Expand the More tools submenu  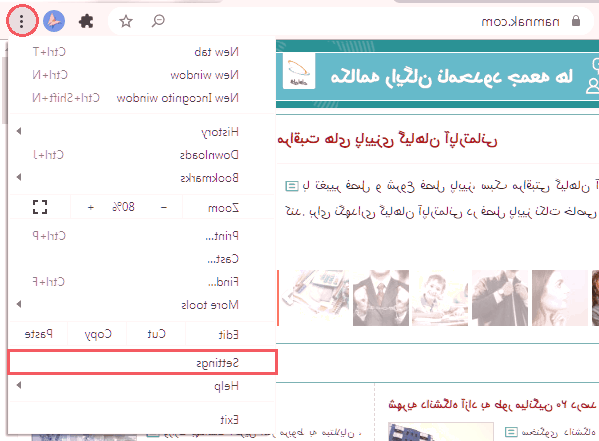pyautogui.click(x=141, y=305)
